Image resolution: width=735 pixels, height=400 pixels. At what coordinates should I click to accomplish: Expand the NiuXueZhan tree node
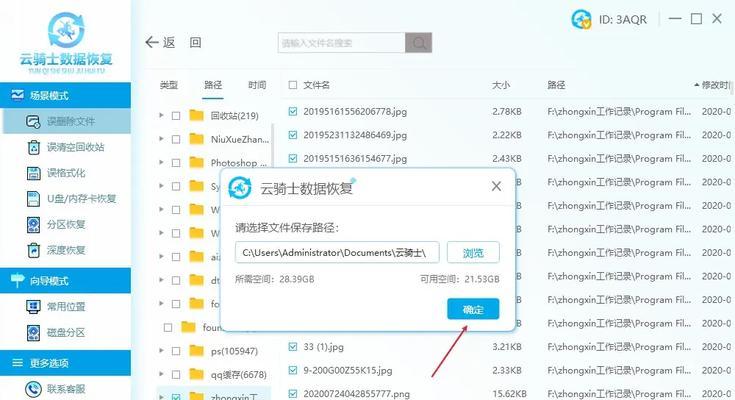(161, 139)
